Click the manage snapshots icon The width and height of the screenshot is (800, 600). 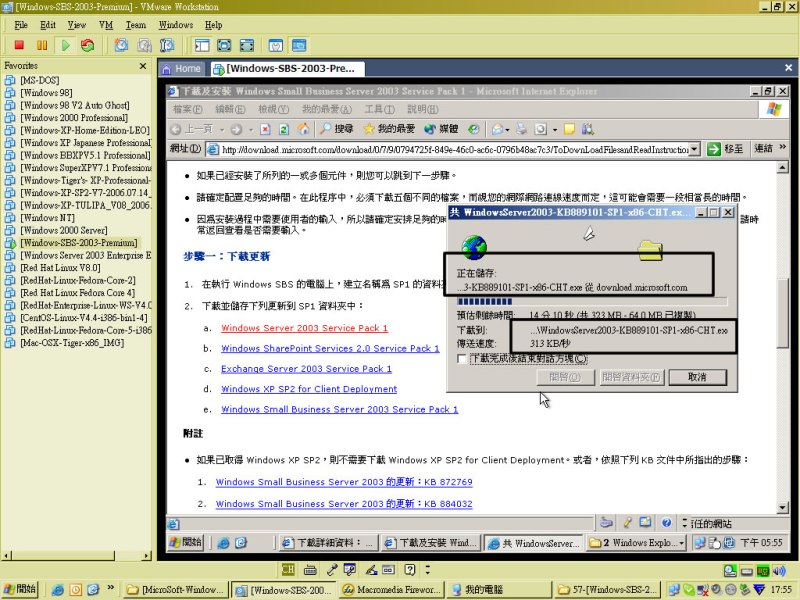coord(167,45)
